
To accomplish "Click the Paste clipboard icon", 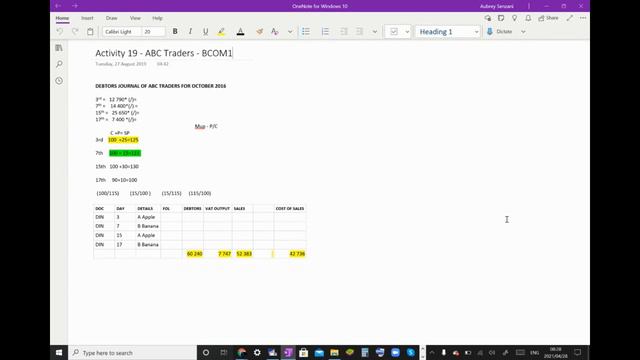I will coord(90,31).
